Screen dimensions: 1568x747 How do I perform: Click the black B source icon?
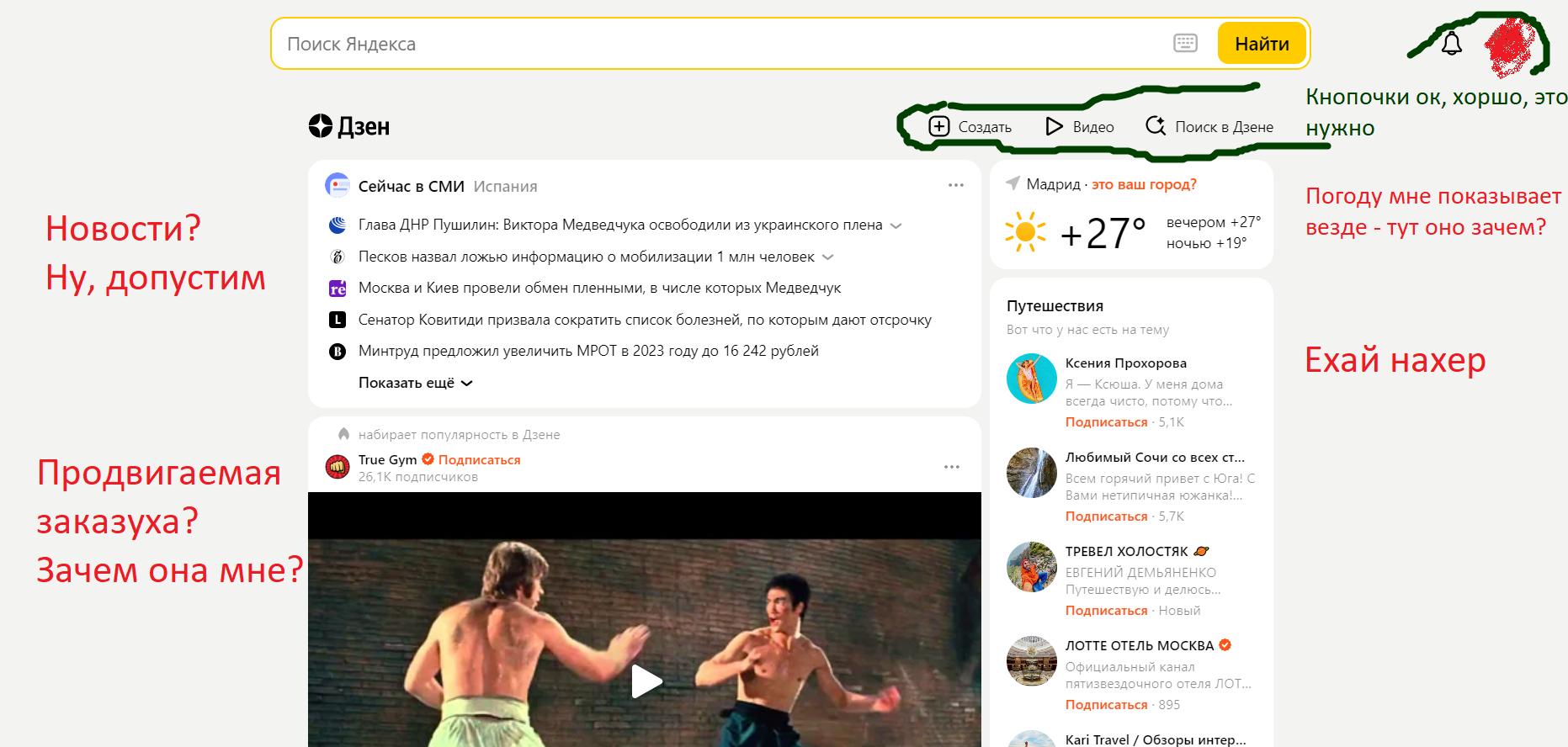tap(338, 352)
